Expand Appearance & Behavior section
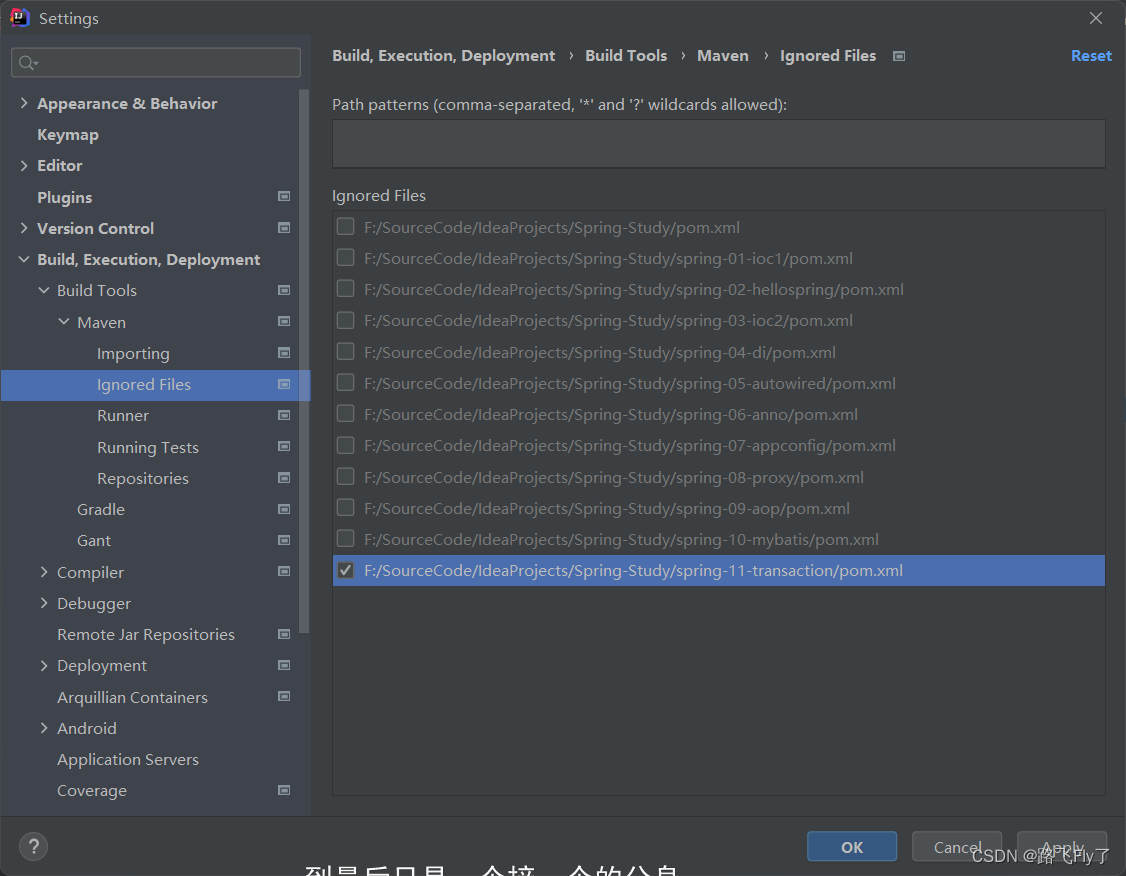Image resolution: width=1126 pixels, height=876 pixels. tap(24, 103)
